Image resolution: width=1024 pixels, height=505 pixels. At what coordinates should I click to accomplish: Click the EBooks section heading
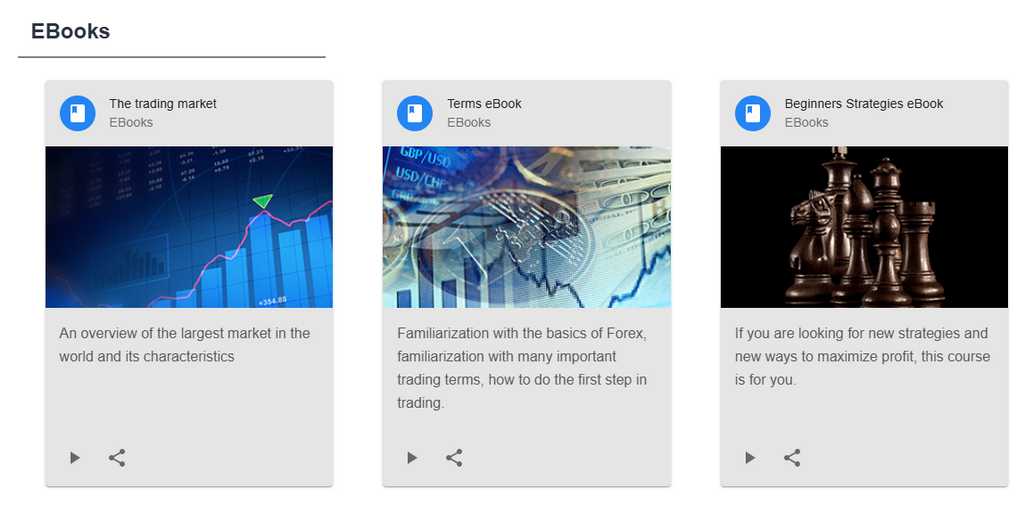coord(71,31)
